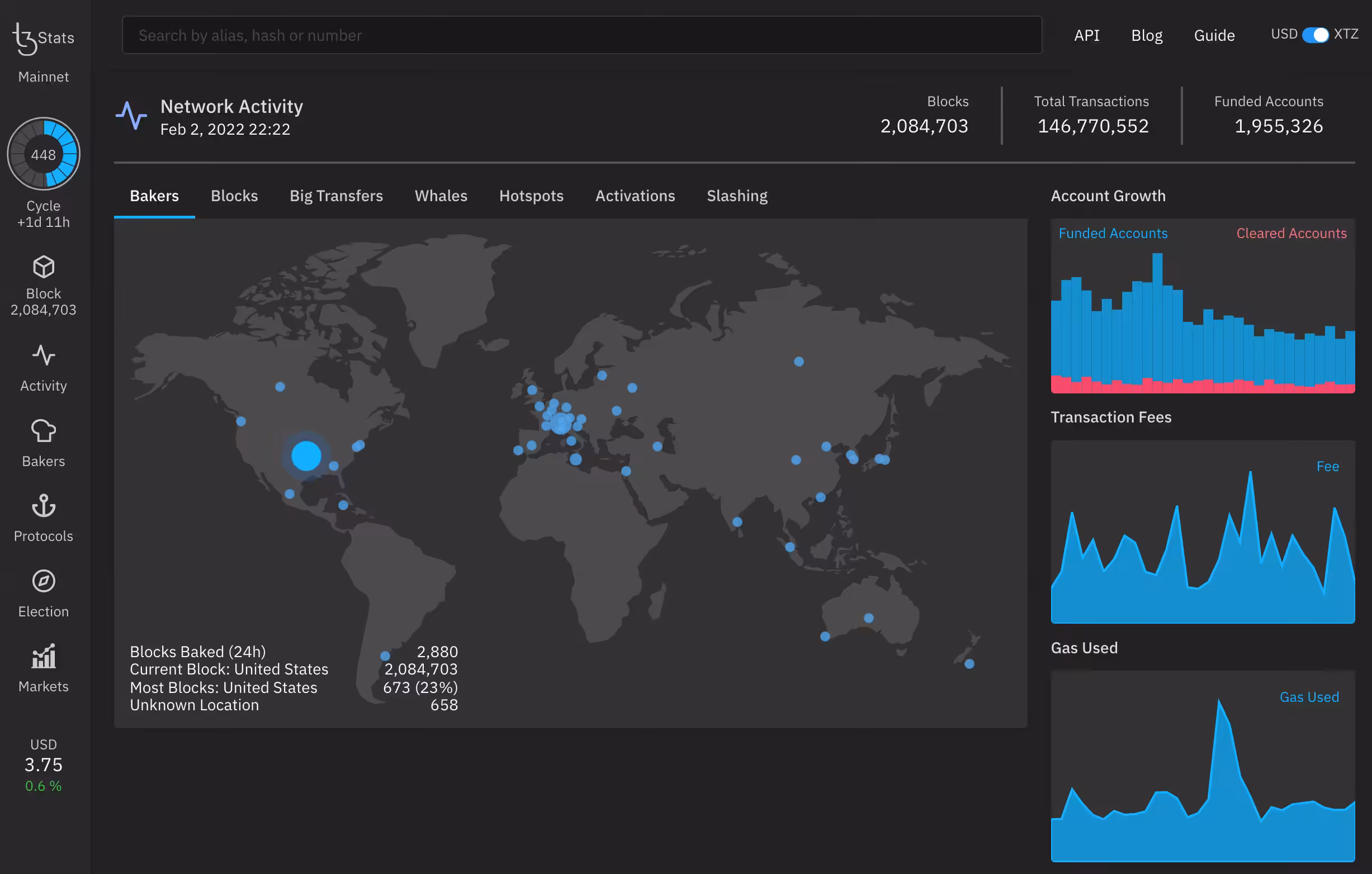
Task: Click the Cycle 448 progress dial
Action: click(43, 154)
